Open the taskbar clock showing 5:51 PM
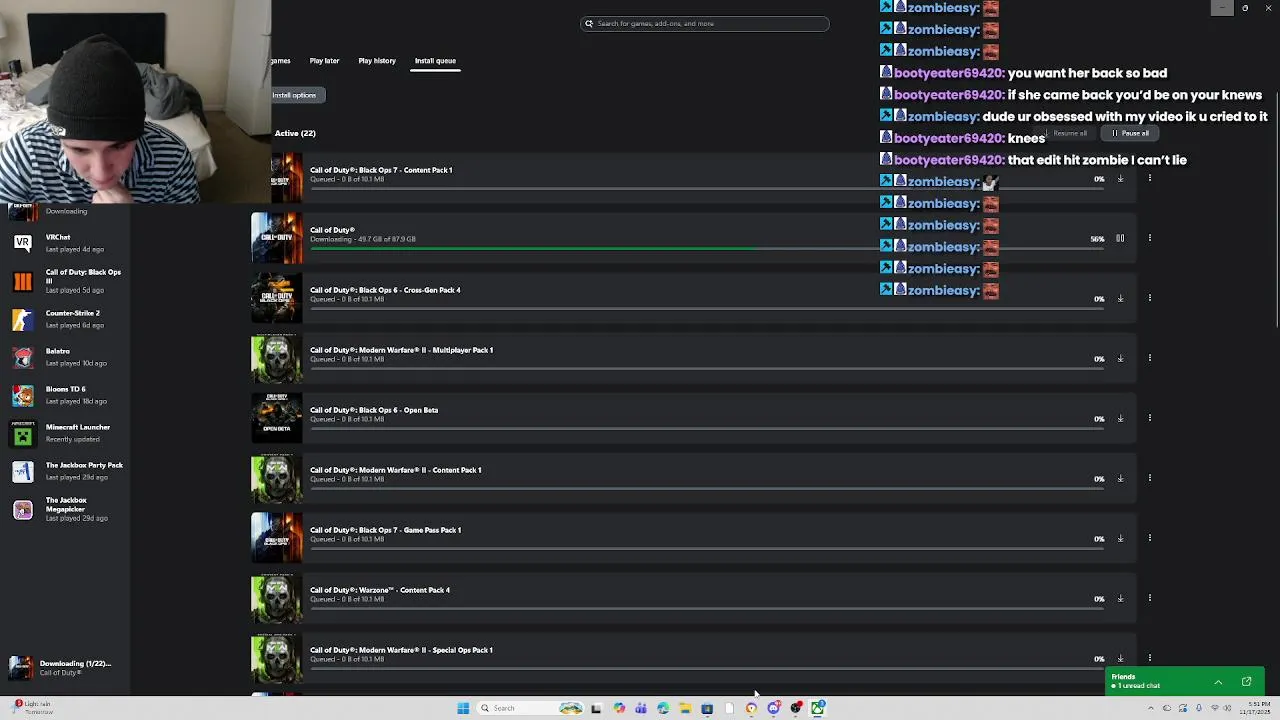The height and width of the screenshot is (720, 1280). [1257, 708]
